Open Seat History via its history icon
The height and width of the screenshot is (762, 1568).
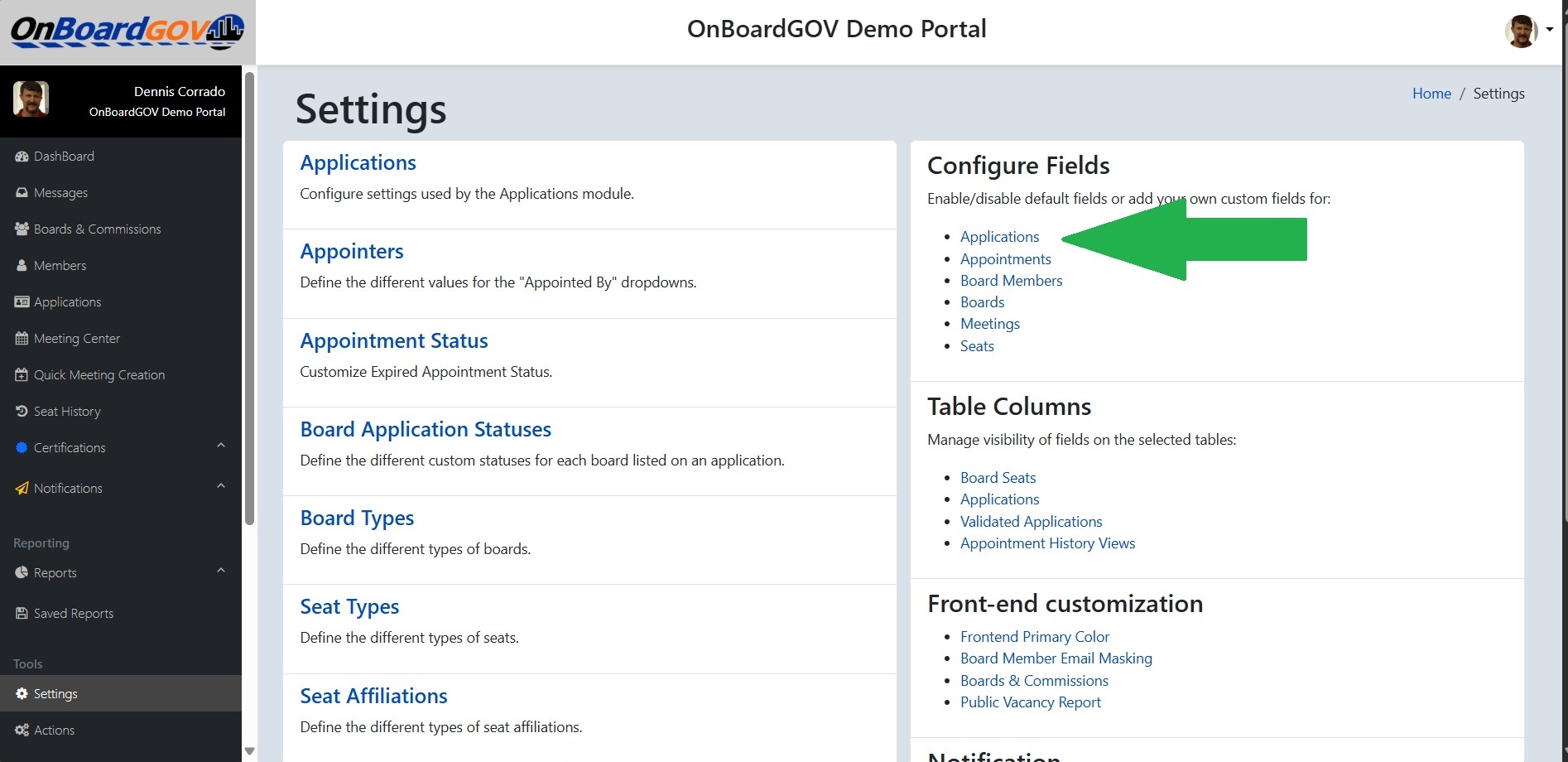[x=22, y=412]
